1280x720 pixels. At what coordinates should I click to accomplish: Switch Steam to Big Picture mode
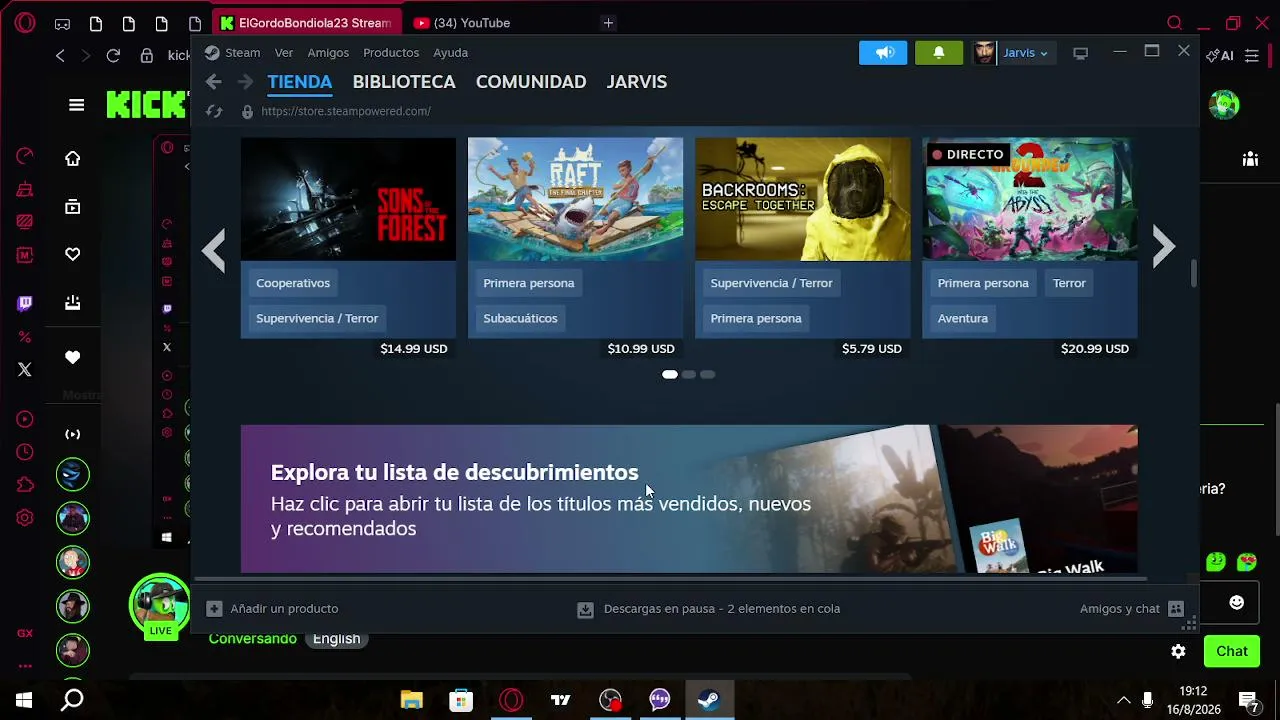click(1080, 53)
